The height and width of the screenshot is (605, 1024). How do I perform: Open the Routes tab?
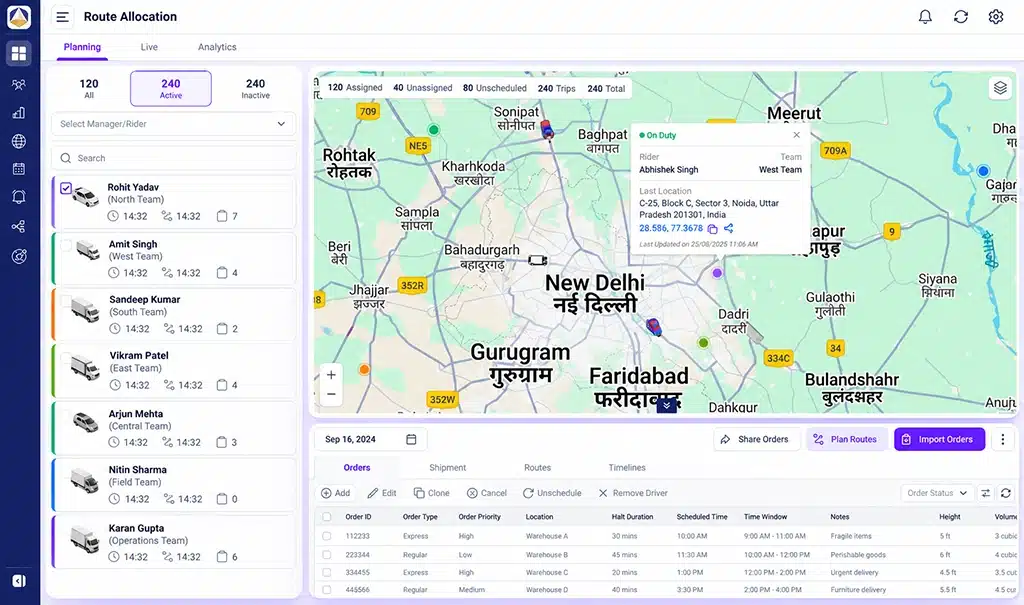[537, 468]
